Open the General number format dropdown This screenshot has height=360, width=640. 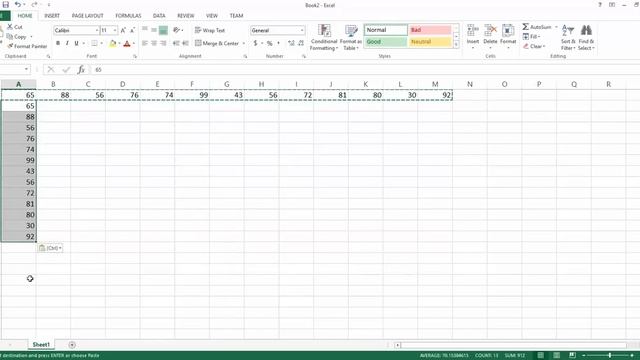pyautogui.click(x=302, y=31)
